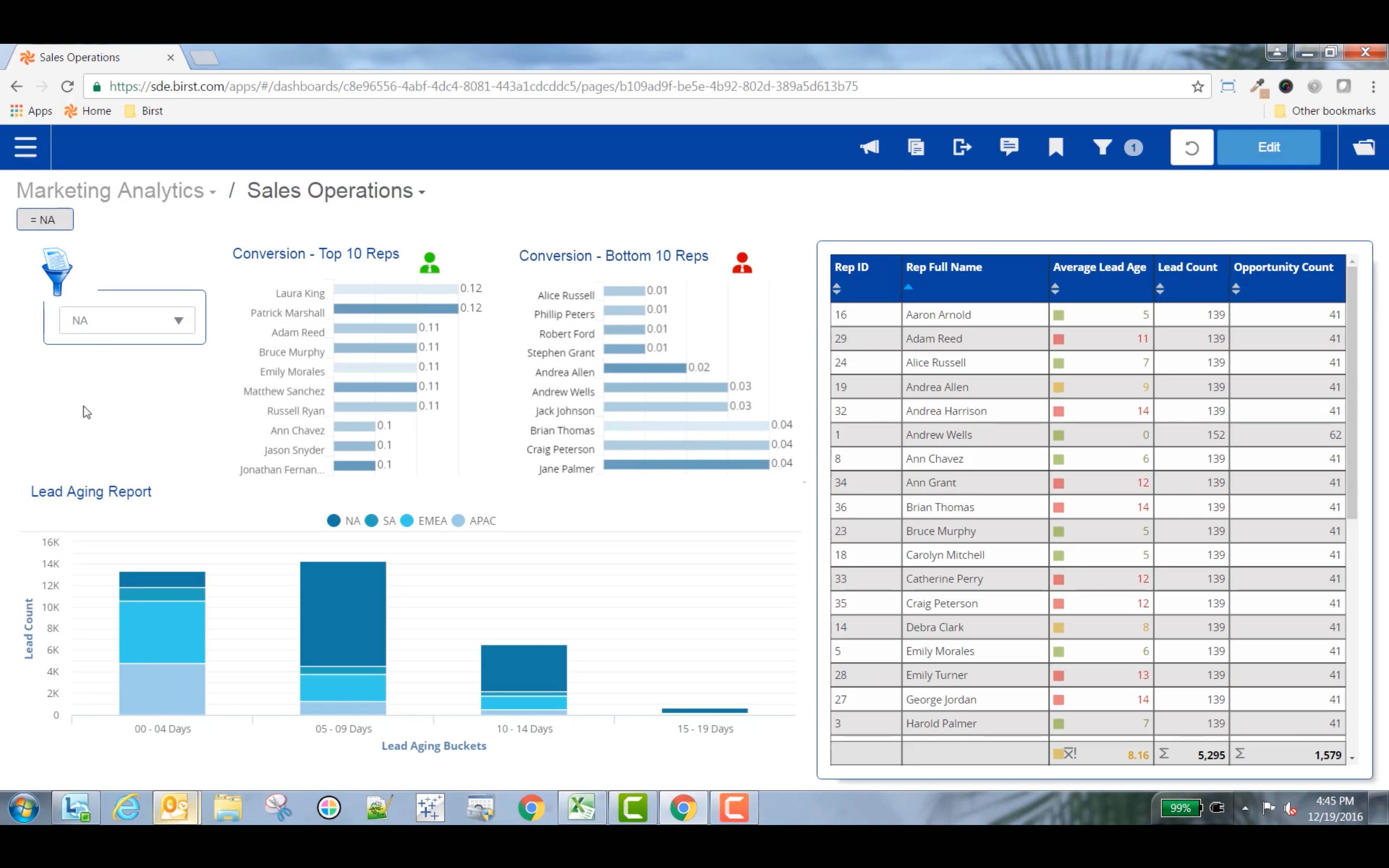Click the document pages icon in toolbar
1389x868 pixels.
pyautogui.click(x=916, y=147)
